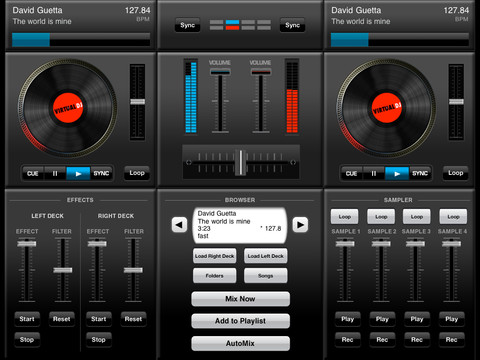The image size is (480, 360).
Task: Toggle Loop on the right deck
Action: (x=456, y=173)
